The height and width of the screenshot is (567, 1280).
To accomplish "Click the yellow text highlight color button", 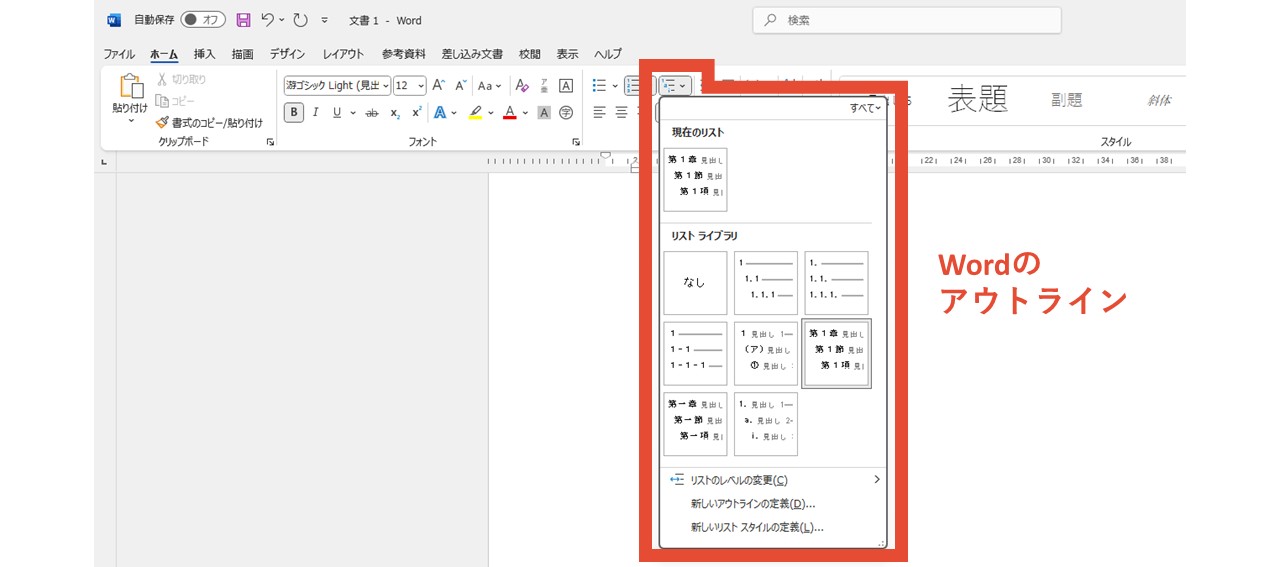I will click(x=475, y=113).
